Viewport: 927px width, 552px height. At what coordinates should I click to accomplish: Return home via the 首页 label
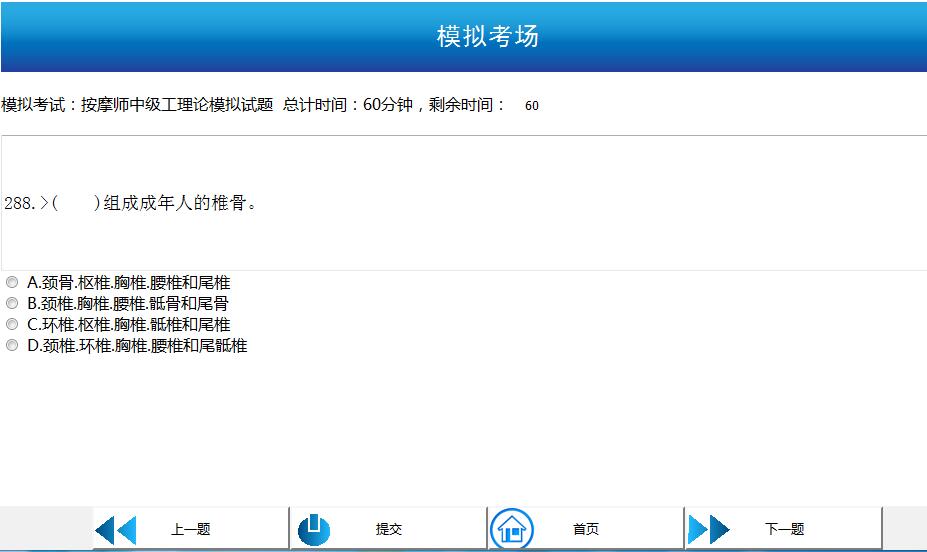coord(586,530)
